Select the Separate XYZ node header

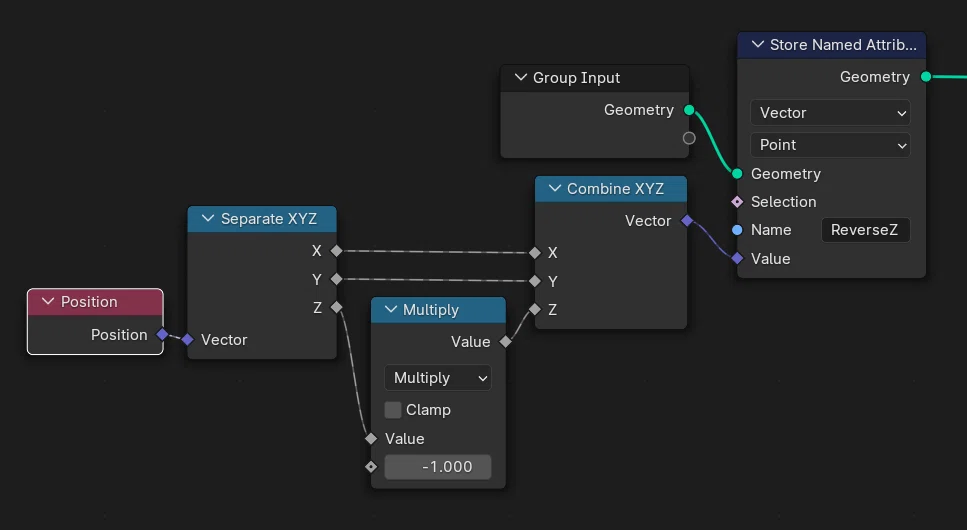pos(262,219)
